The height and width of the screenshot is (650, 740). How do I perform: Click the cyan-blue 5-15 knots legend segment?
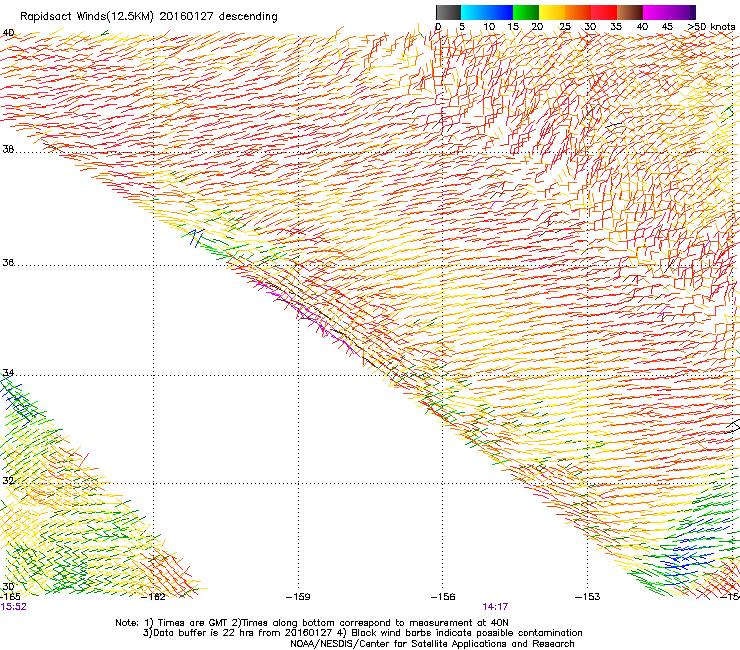click(487, 12)
